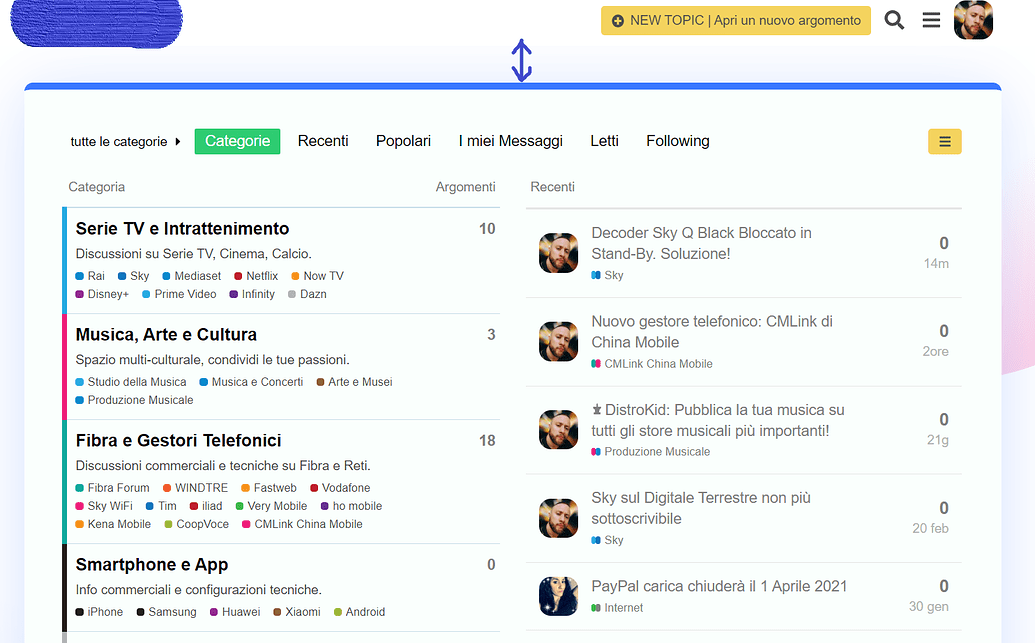Click the user profile avatar in header
Screen dimensions: 1035x643
[973, 20]
